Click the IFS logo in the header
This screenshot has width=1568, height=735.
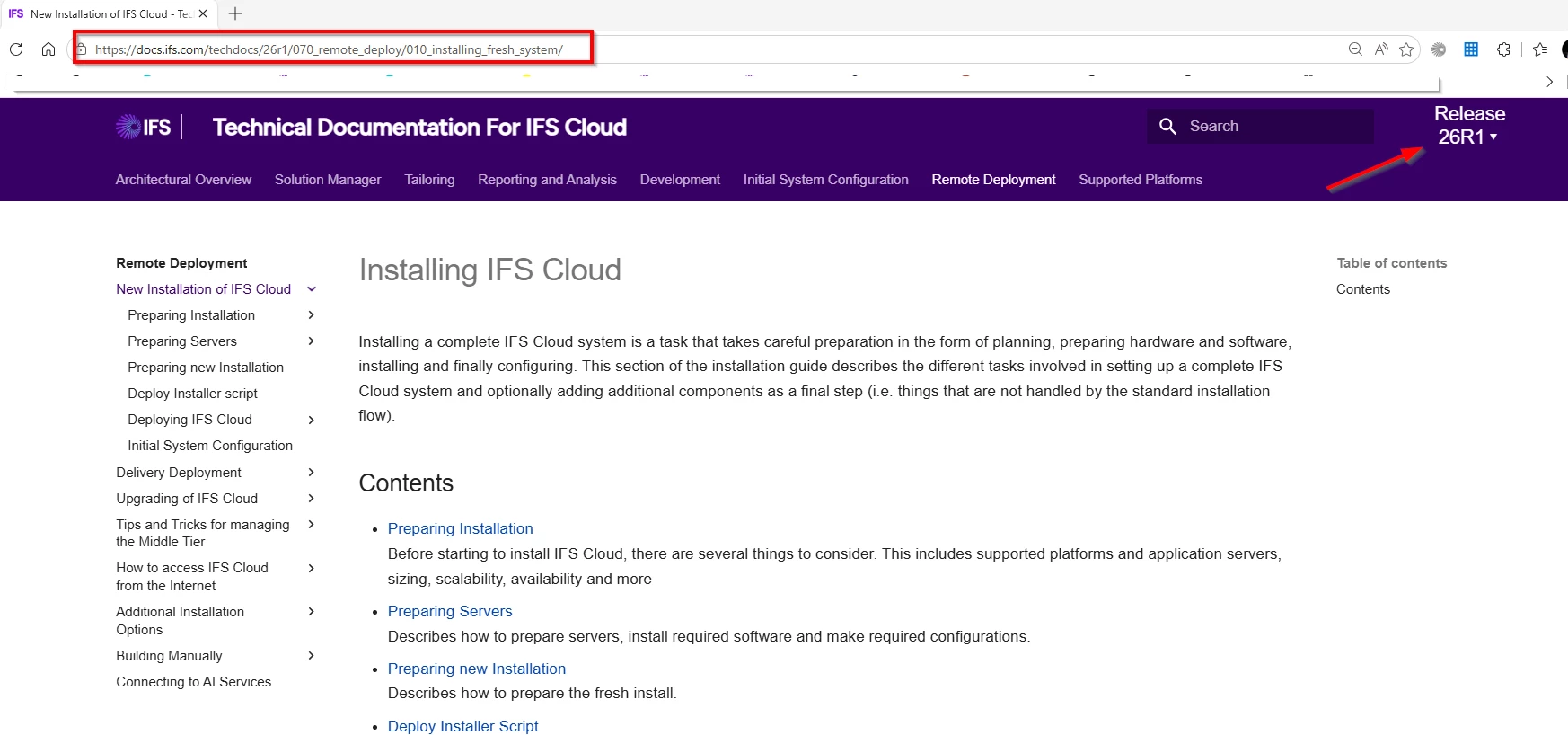(x=144, y=127)
